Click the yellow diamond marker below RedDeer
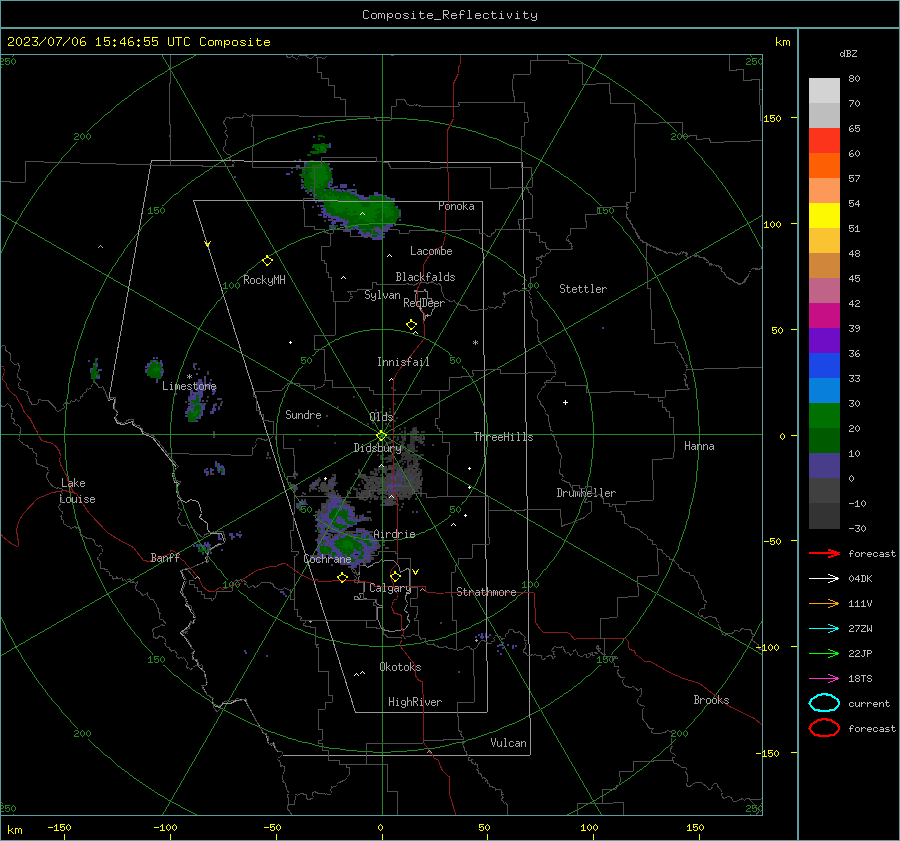 click(x=412, y=325)
